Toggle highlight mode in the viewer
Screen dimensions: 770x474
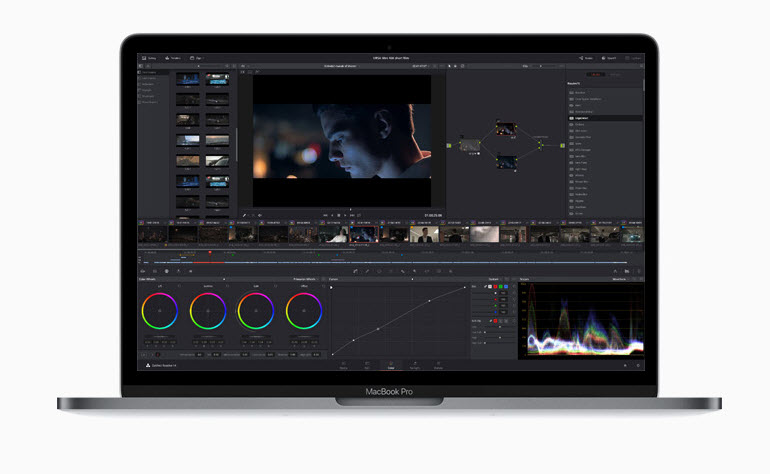pyautogui.click(x=257, y=72)
